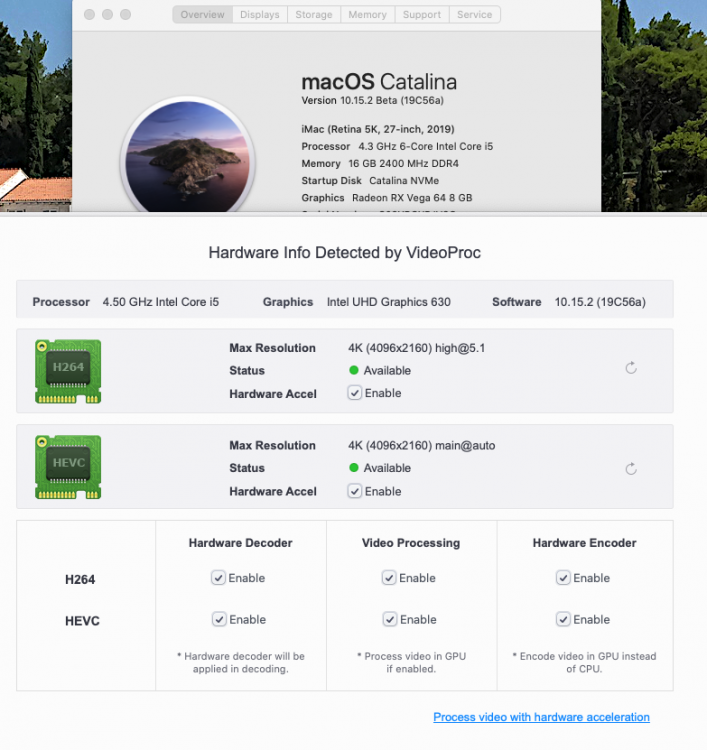
Task: Refresh the H264 hardware detection
Action: 631,368
